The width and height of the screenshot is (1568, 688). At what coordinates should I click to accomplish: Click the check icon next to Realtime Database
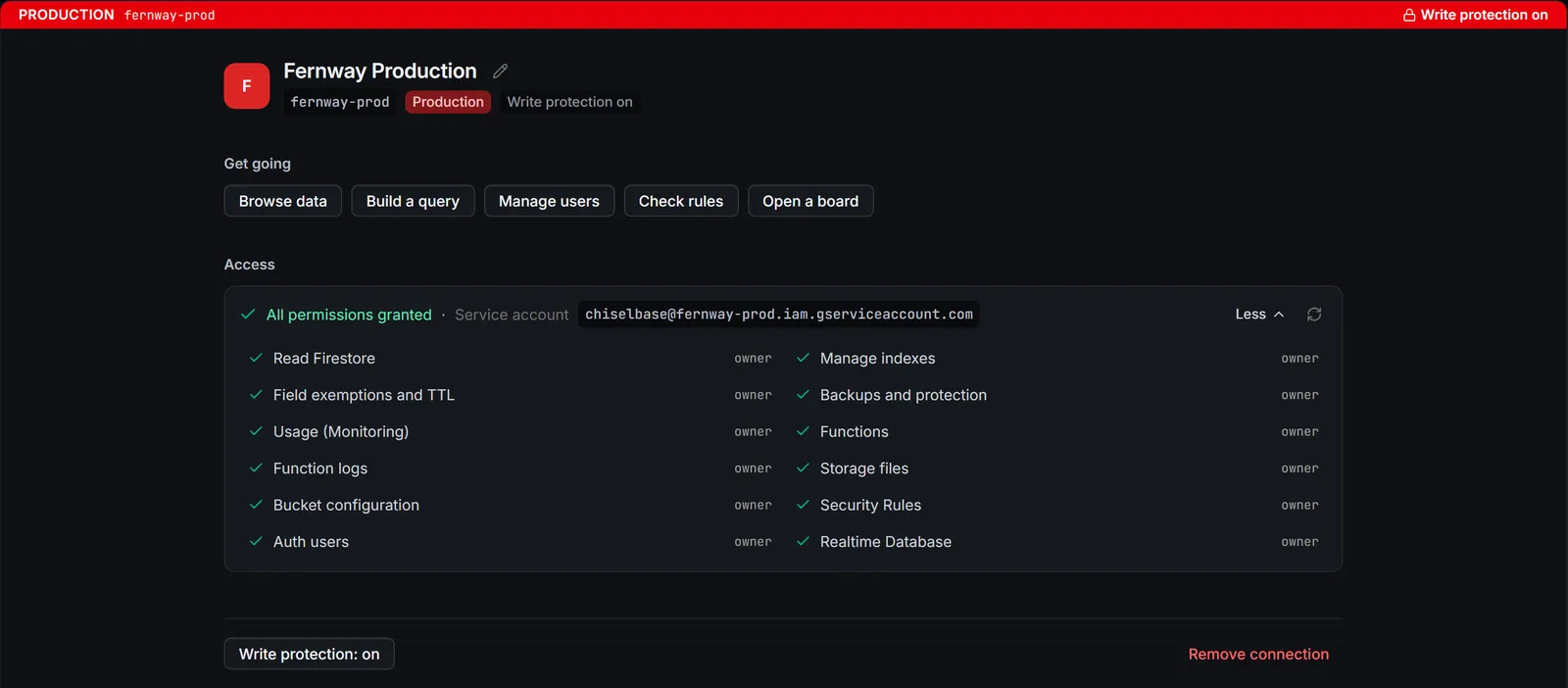803,542
